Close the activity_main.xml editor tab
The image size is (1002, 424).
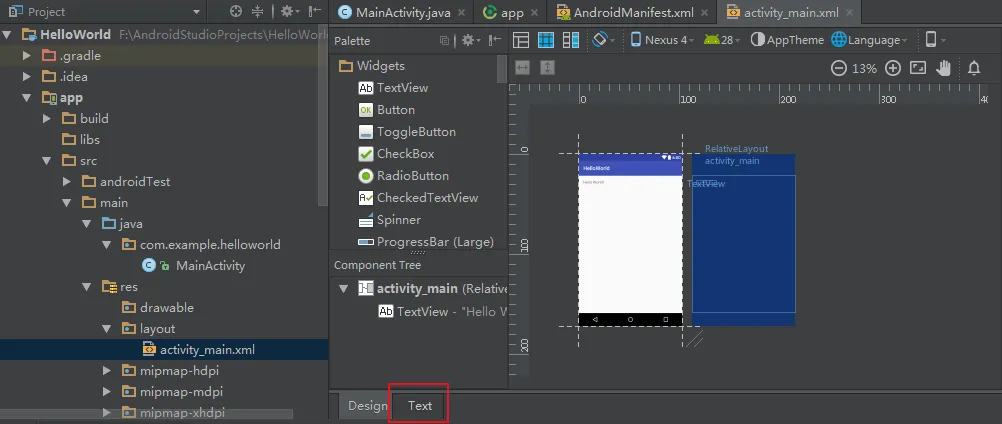click(850, 13)
